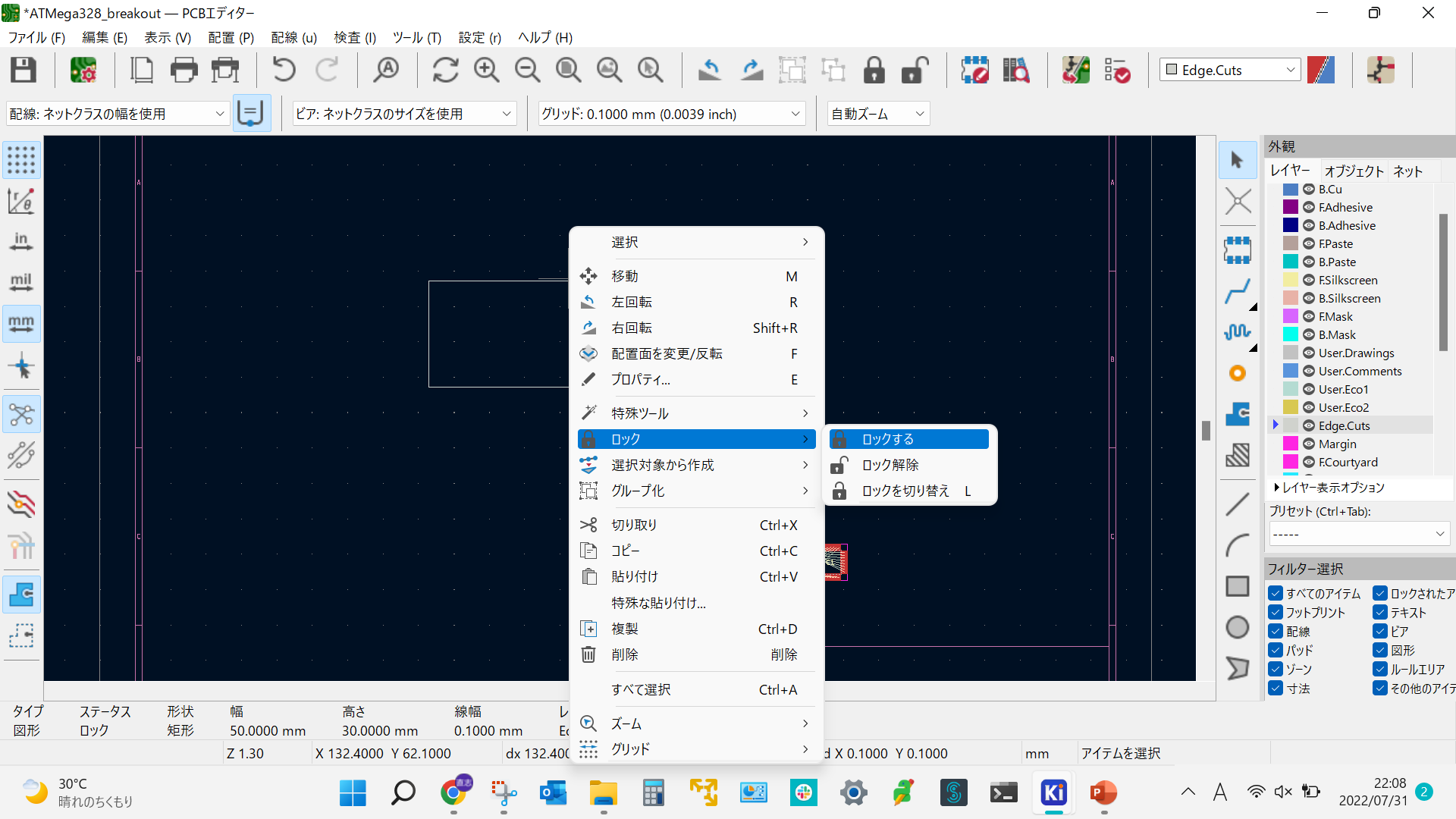Click the B.Adhesive color swatch
The width and height of the screenshot is (1456, 819).
(1290, 226)
